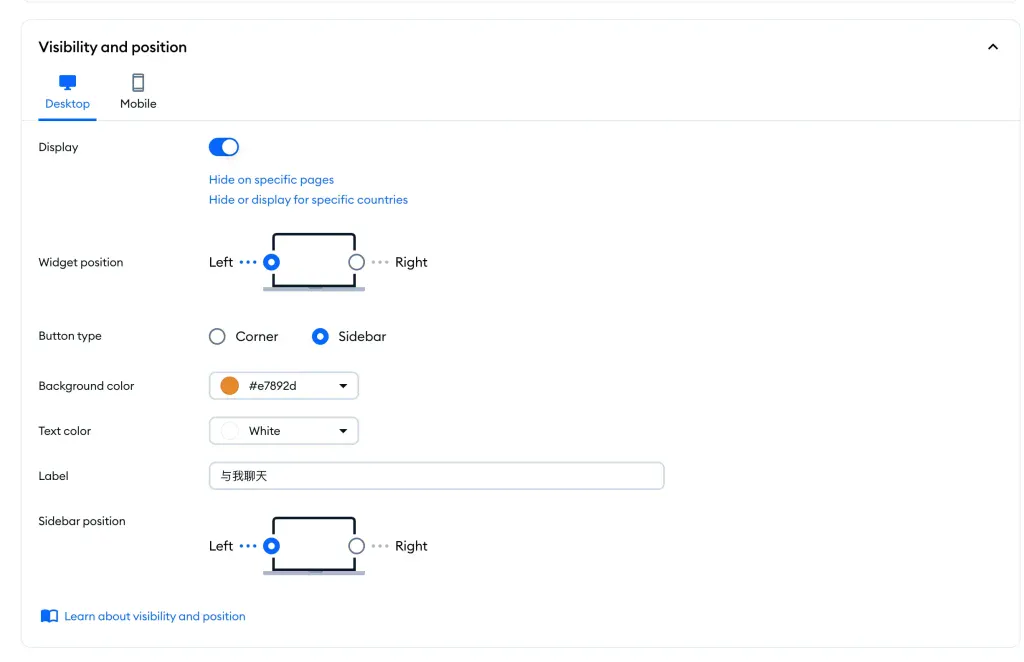Open the Text color dropdown
Image resolution: width=1024 pixels, height=662 pixels.
click(283, 431)
